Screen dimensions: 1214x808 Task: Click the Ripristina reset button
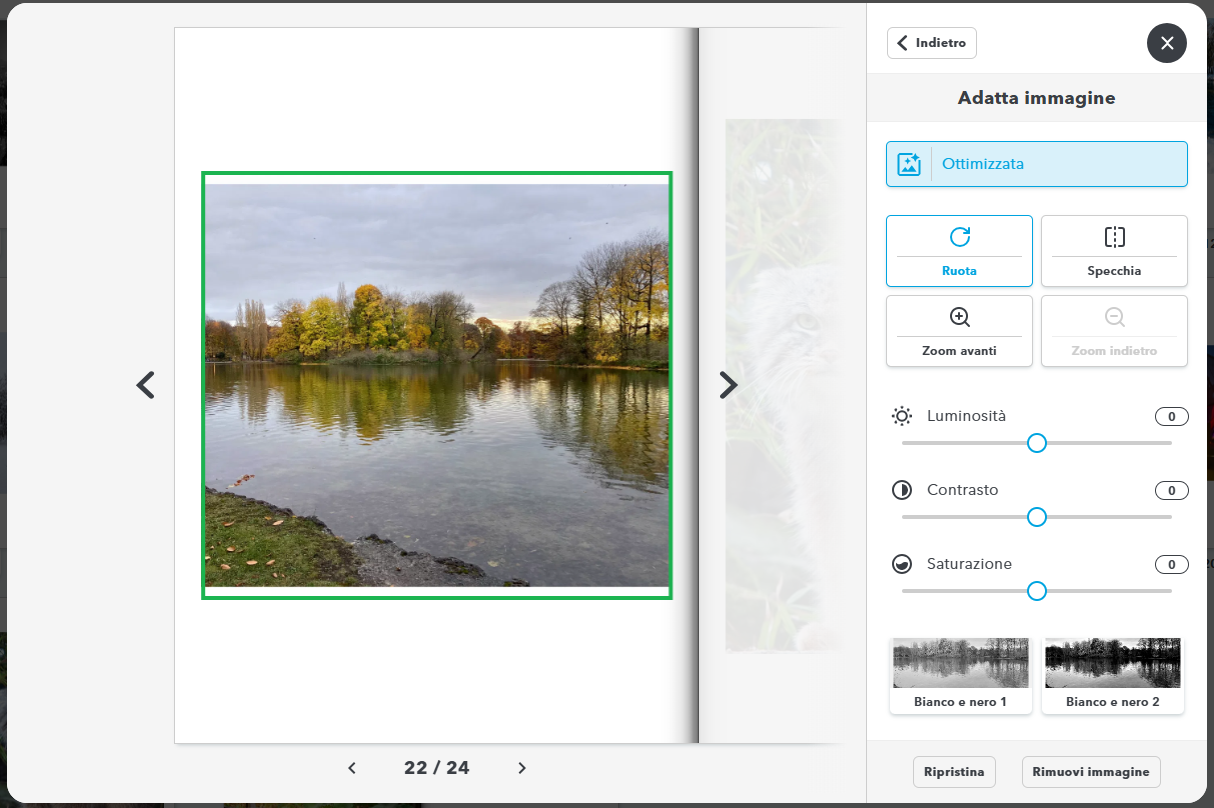(x=954, y=772)
